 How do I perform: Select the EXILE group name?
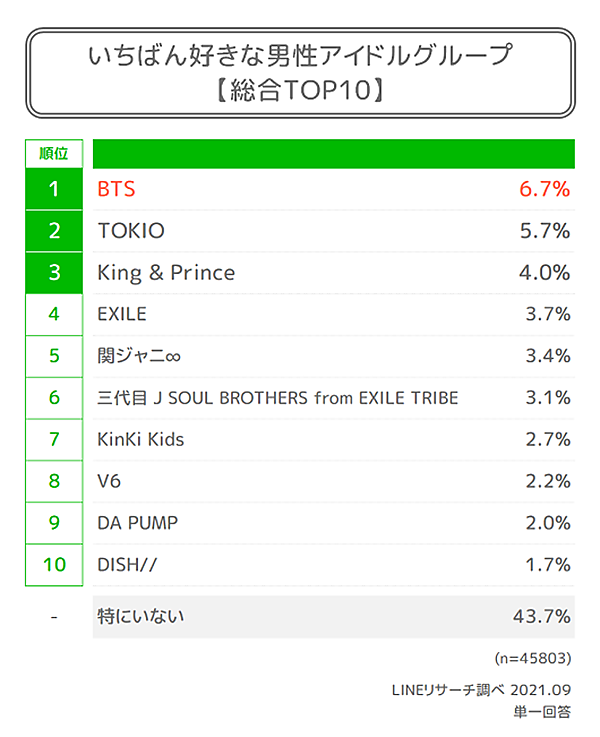coord(122,314)
